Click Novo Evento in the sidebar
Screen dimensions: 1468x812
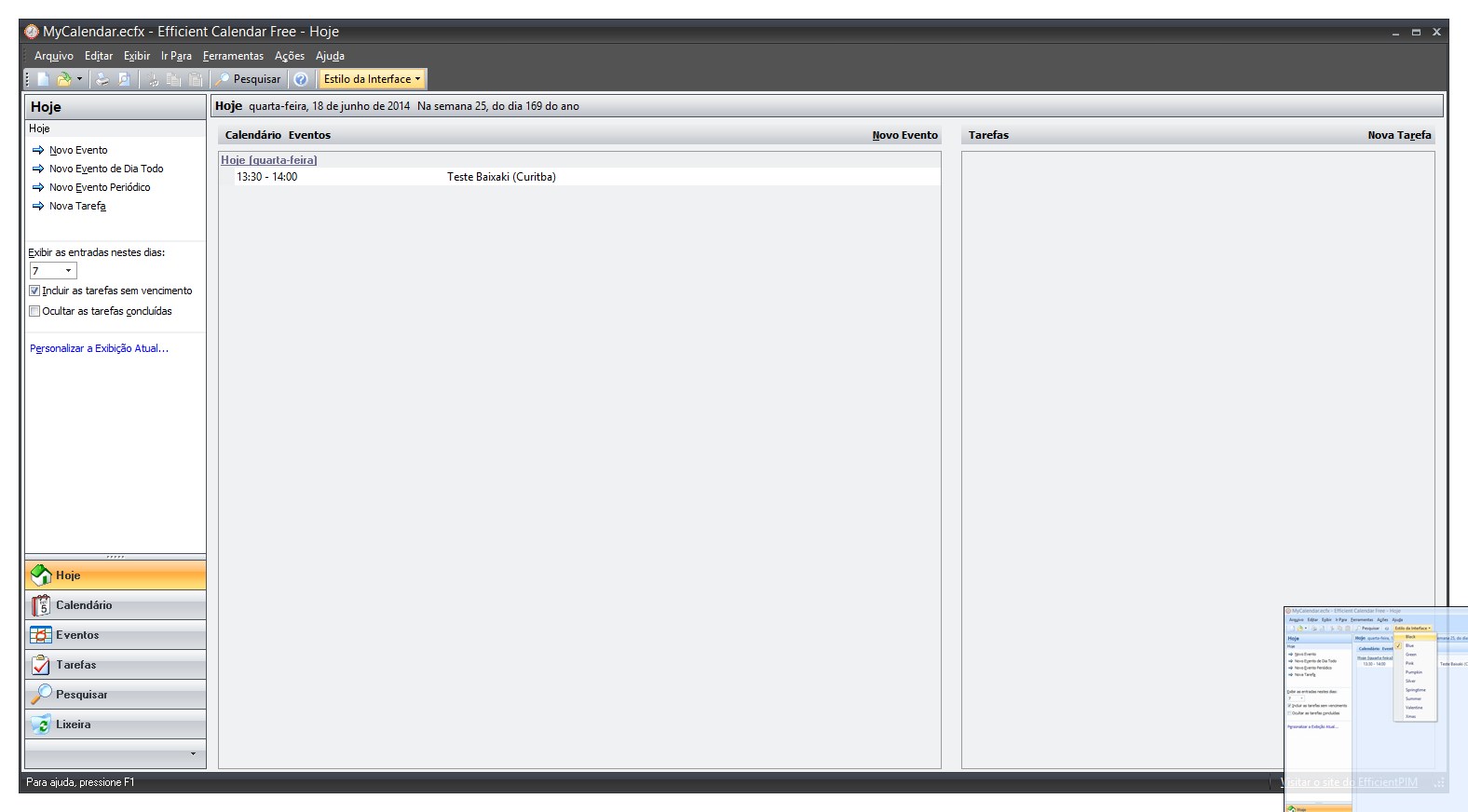tap(78, 150)
